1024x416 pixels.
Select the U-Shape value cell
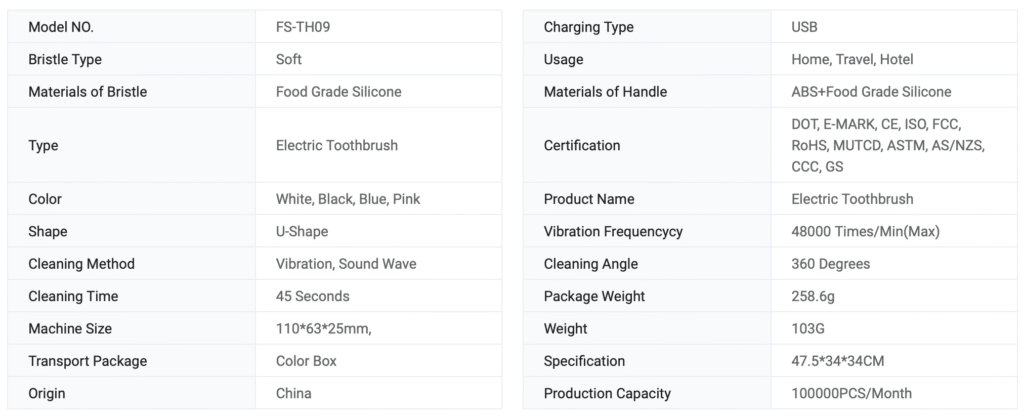pyautogui.click(x=302, y=231)
